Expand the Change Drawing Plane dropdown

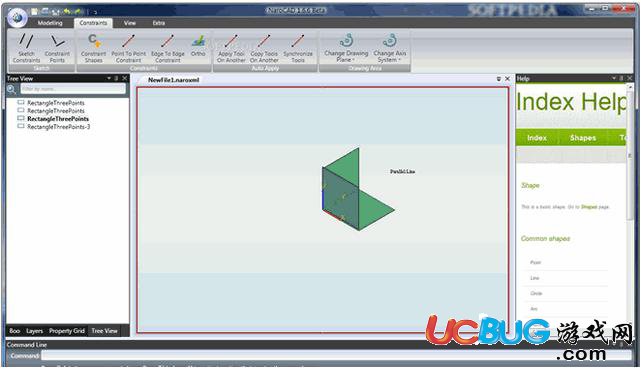[x=346, y=48]
